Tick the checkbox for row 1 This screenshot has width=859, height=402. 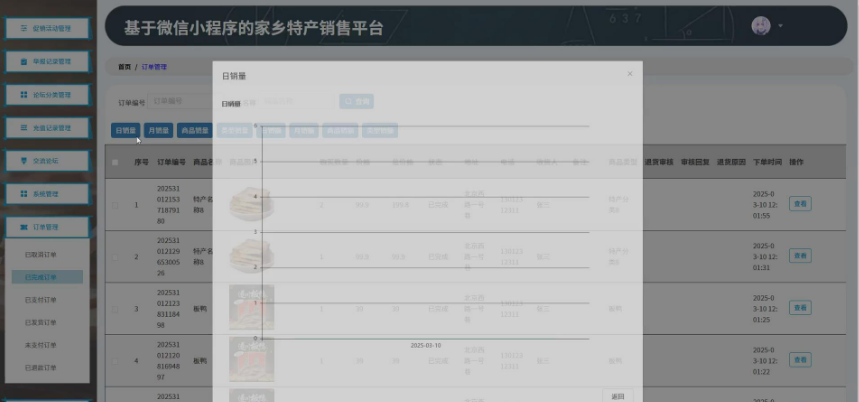click(115, 205)
